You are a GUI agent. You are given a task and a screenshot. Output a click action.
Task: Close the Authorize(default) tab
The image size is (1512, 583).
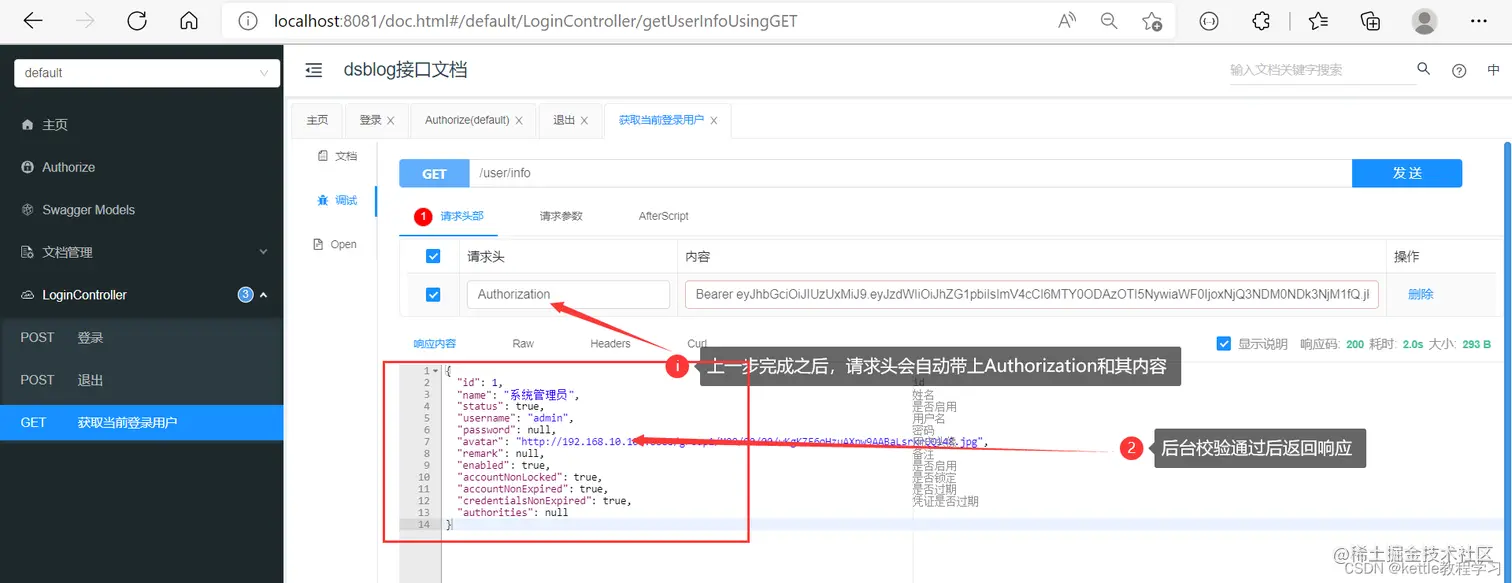tap(519, 120)
